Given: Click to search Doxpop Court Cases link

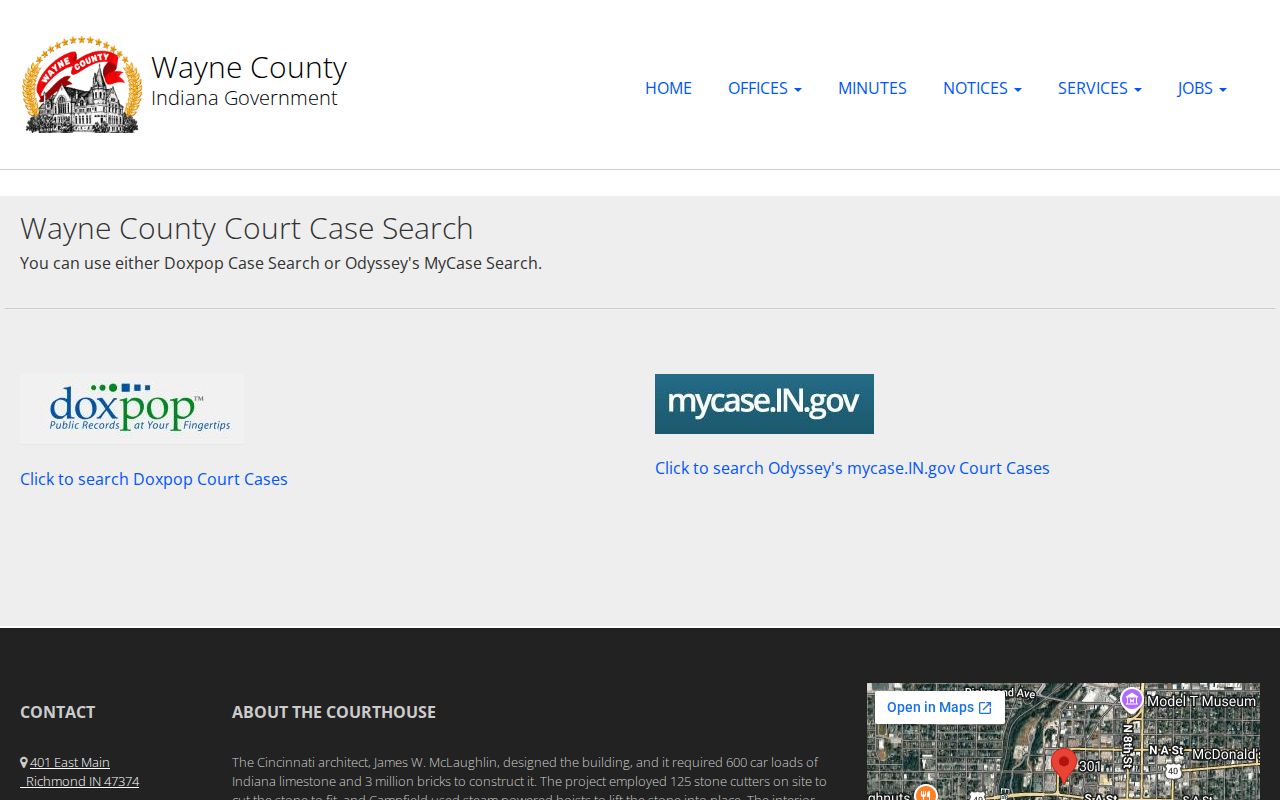Looking at the screenshot, I should (154, 479).
